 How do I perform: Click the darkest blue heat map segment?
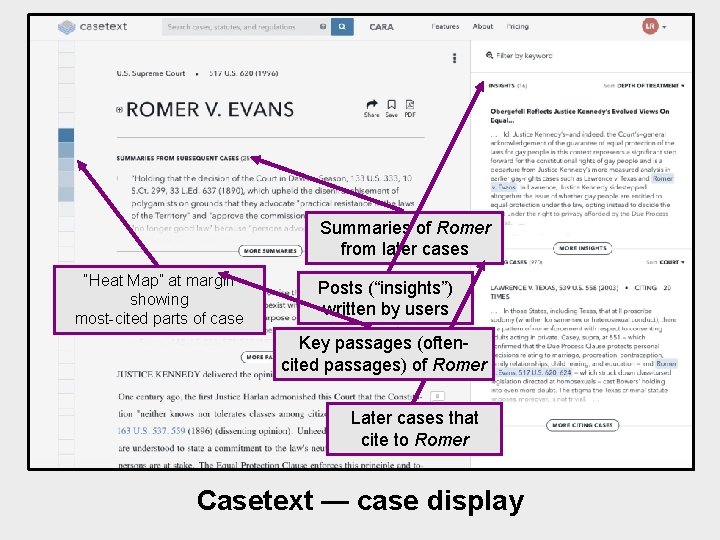(x=66, y=135)
